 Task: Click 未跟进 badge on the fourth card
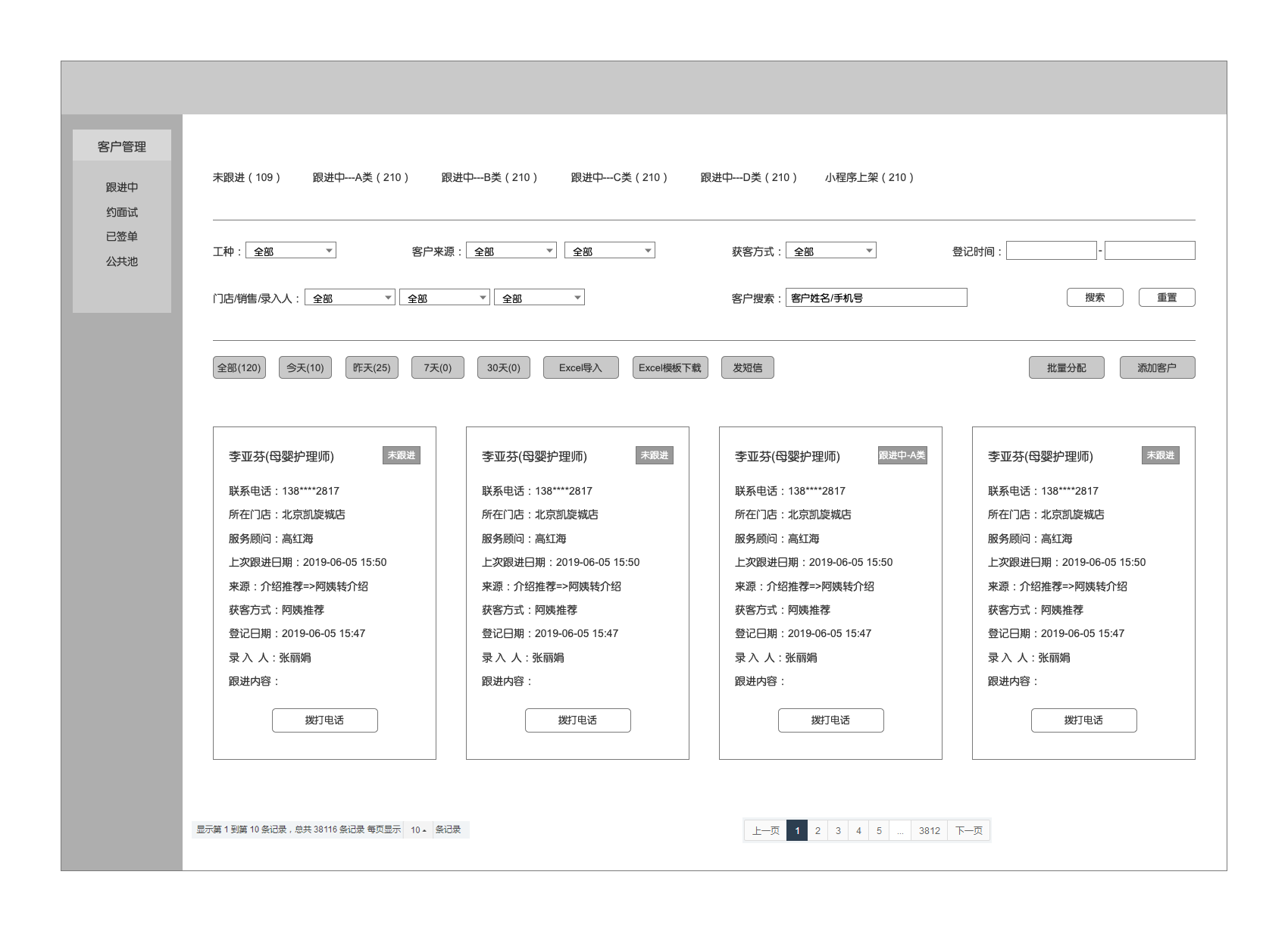1161,455
